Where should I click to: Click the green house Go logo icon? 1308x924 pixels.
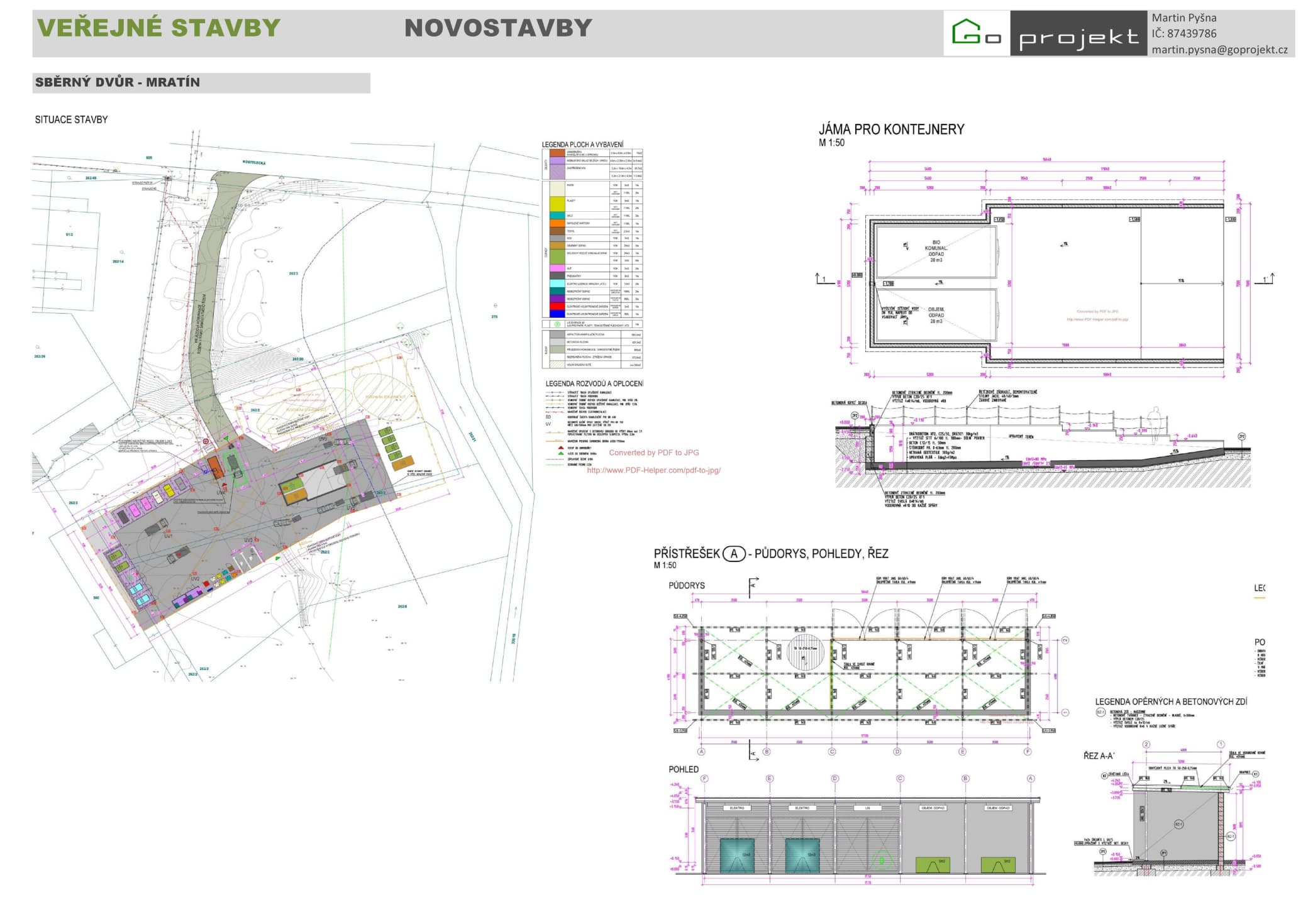click(x=967, y=31)
